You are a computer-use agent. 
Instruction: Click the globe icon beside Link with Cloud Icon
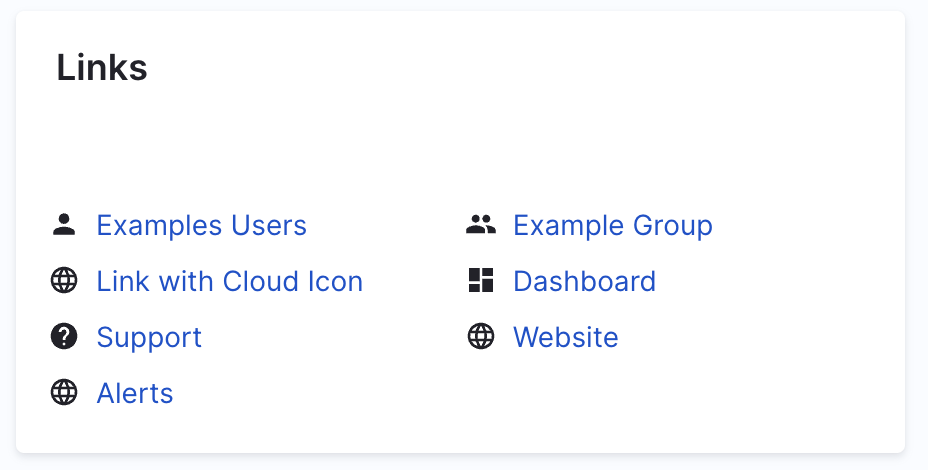click(64, 281)
